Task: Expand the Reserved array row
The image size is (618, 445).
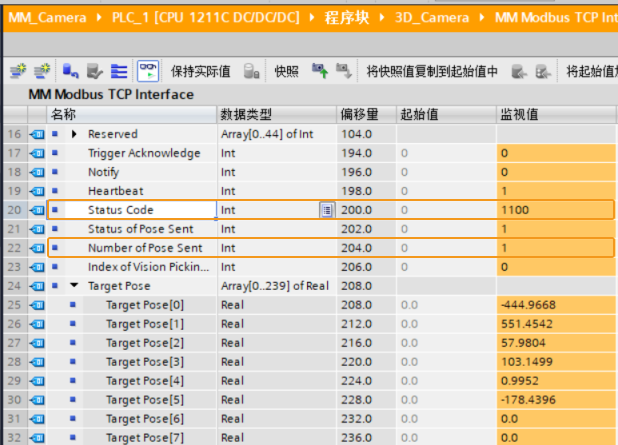Action: pyautogui.click(x=74, y=134)
